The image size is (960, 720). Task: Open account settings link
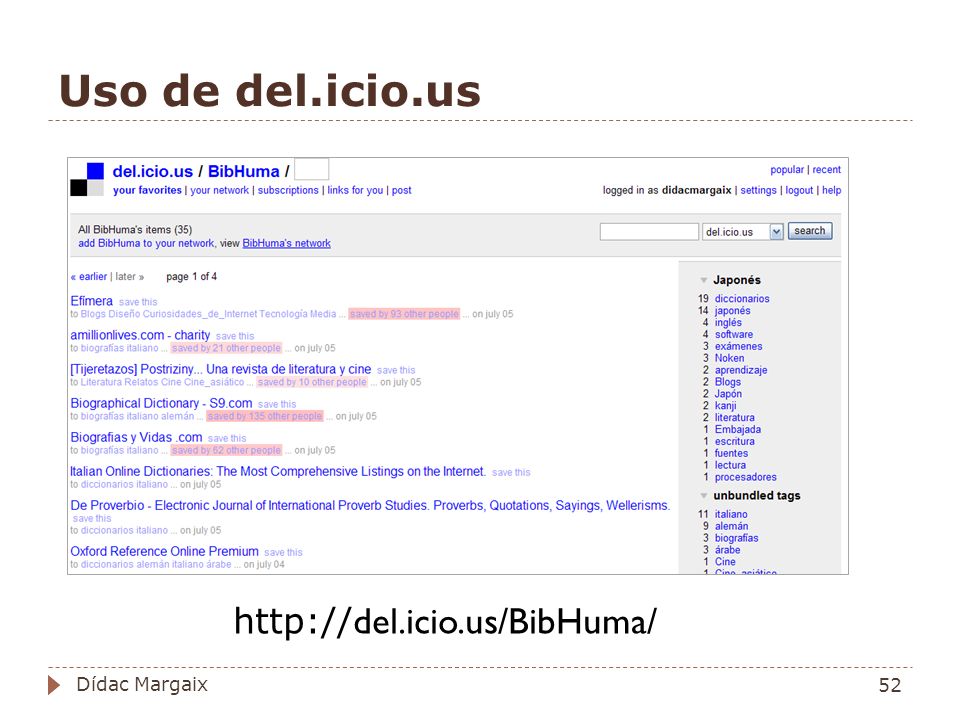coord(758,190)
